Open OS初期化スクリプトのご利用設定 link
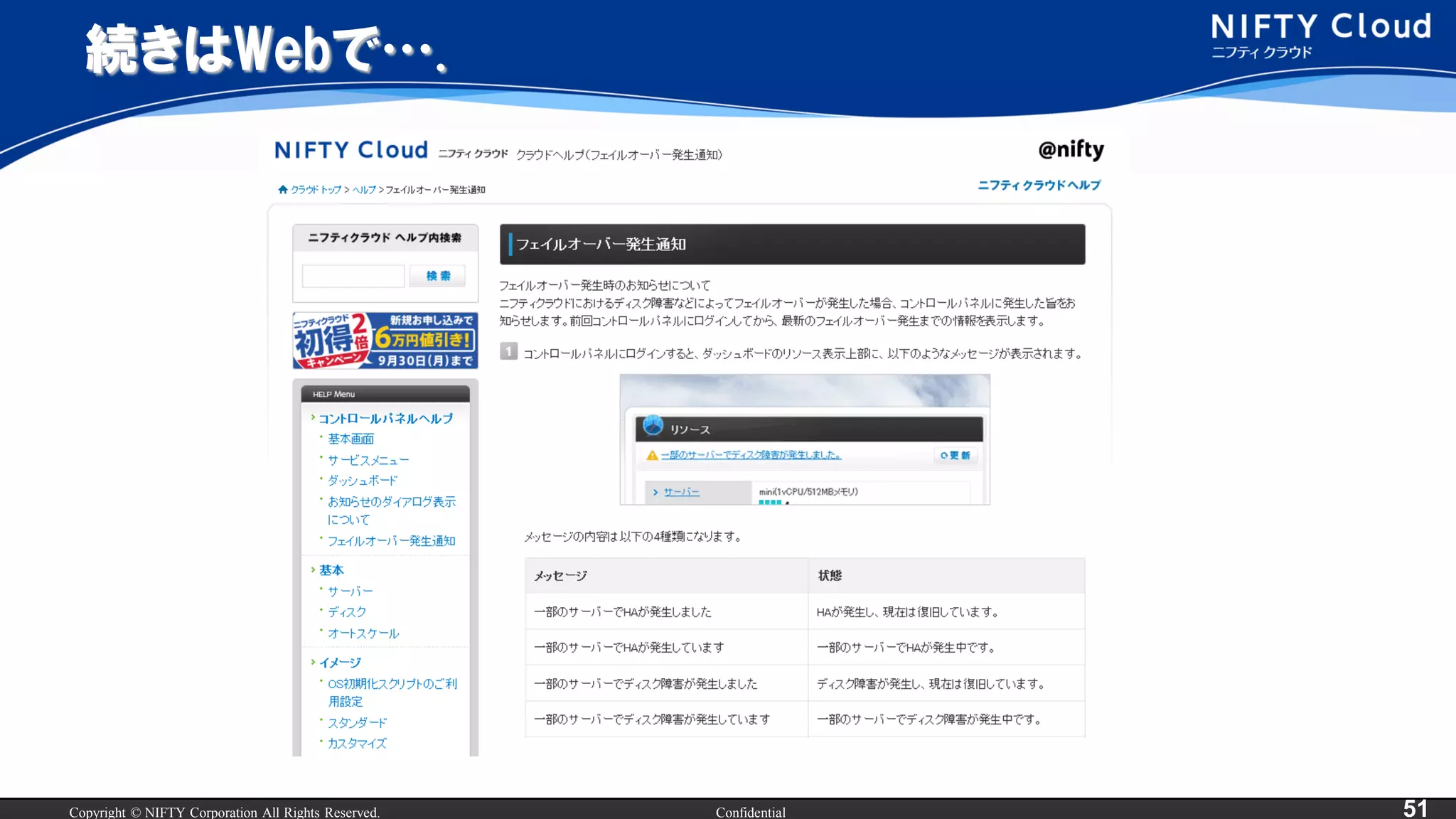Viewport: 1456px width, 819px height. [x=392, y=692]
